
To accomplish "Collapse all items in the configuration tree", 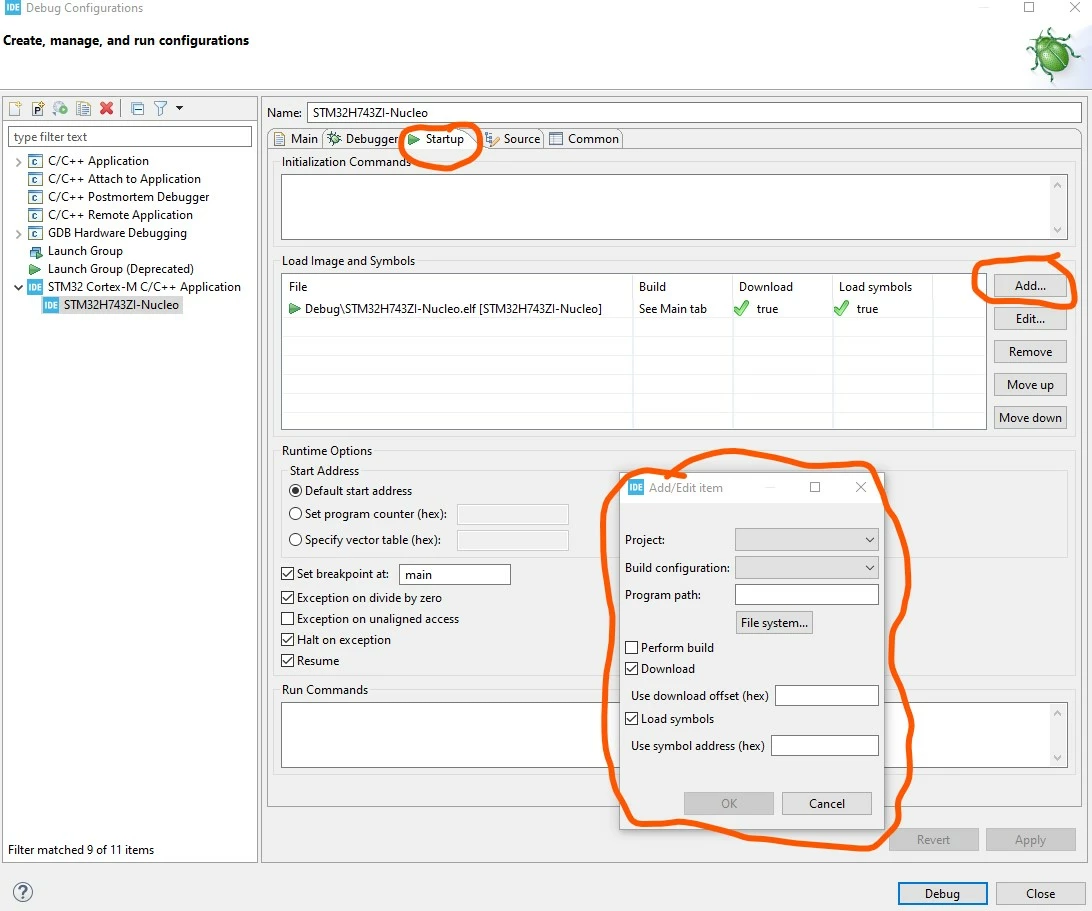I will pos(138,108).
